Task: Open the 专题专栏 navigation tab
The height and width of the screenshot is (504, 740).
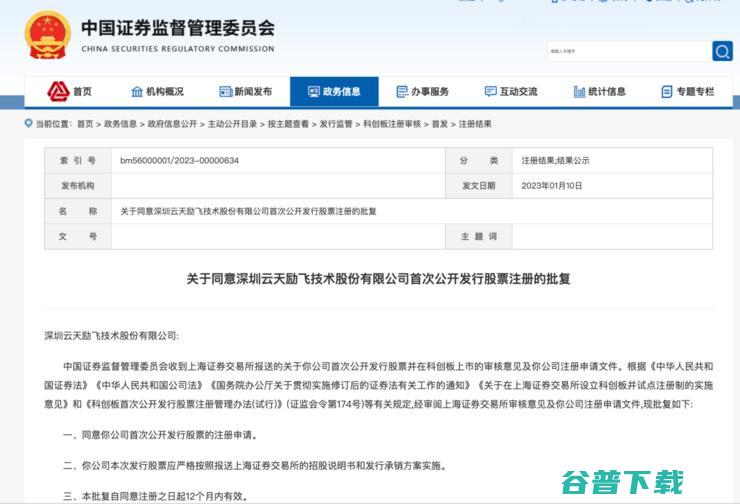Action: pyautogui.click(x=688, y=92)
